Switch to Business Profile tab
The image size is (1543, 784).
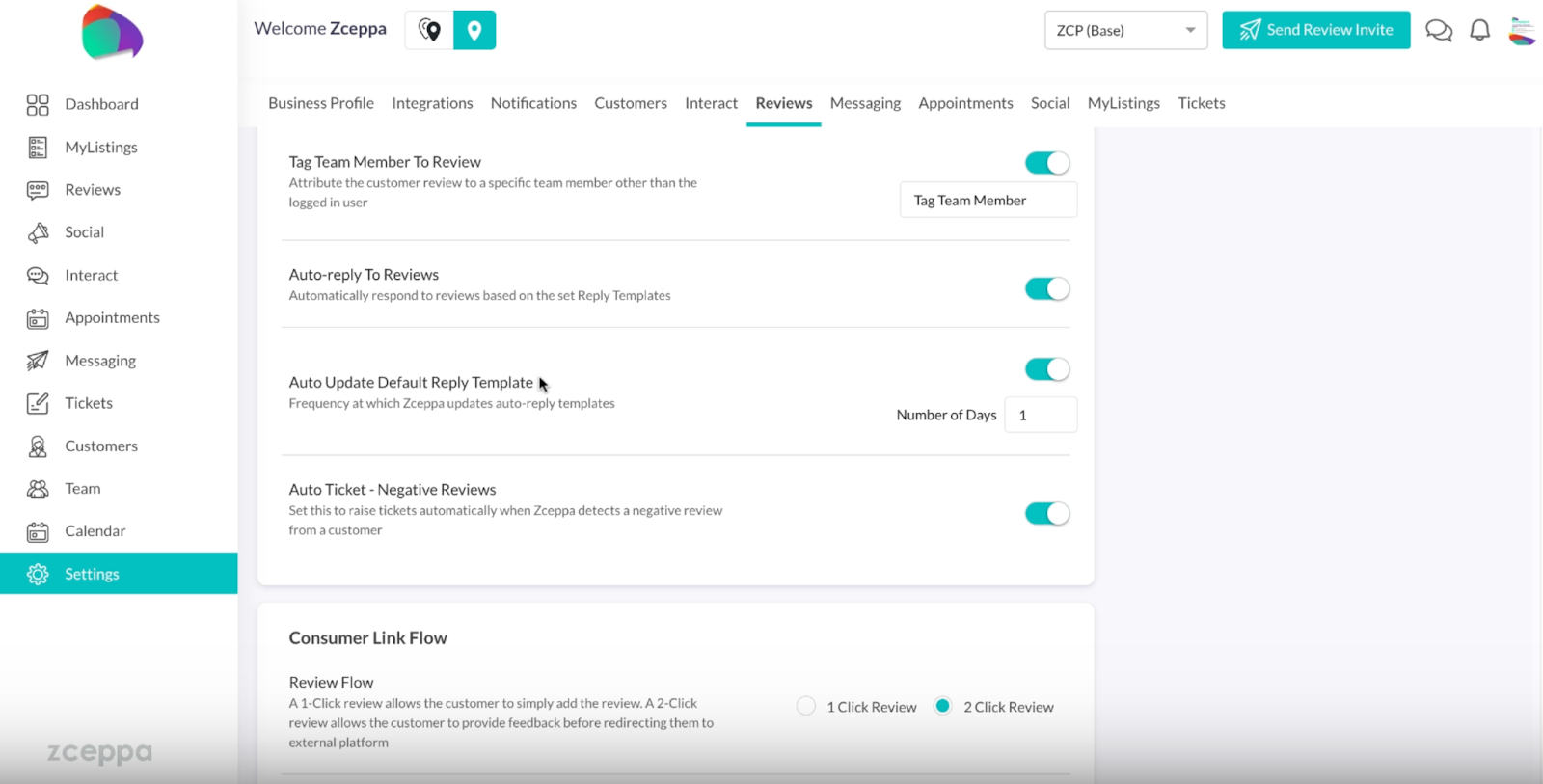click(x=321, y=103)
